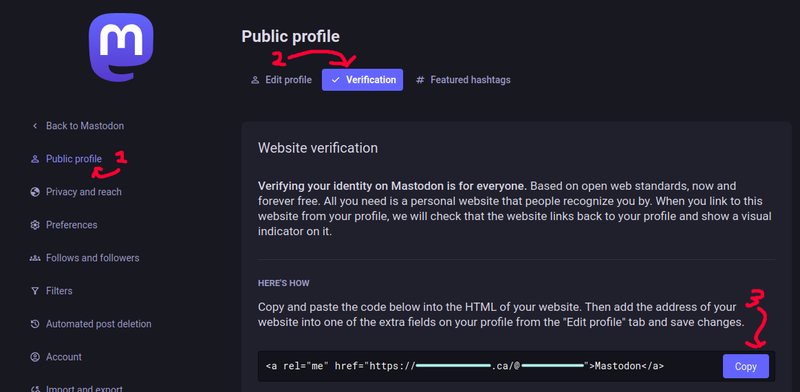Go back to Mastodon
800x392 pixels.
pyautogui.click(x=85, y=126)
